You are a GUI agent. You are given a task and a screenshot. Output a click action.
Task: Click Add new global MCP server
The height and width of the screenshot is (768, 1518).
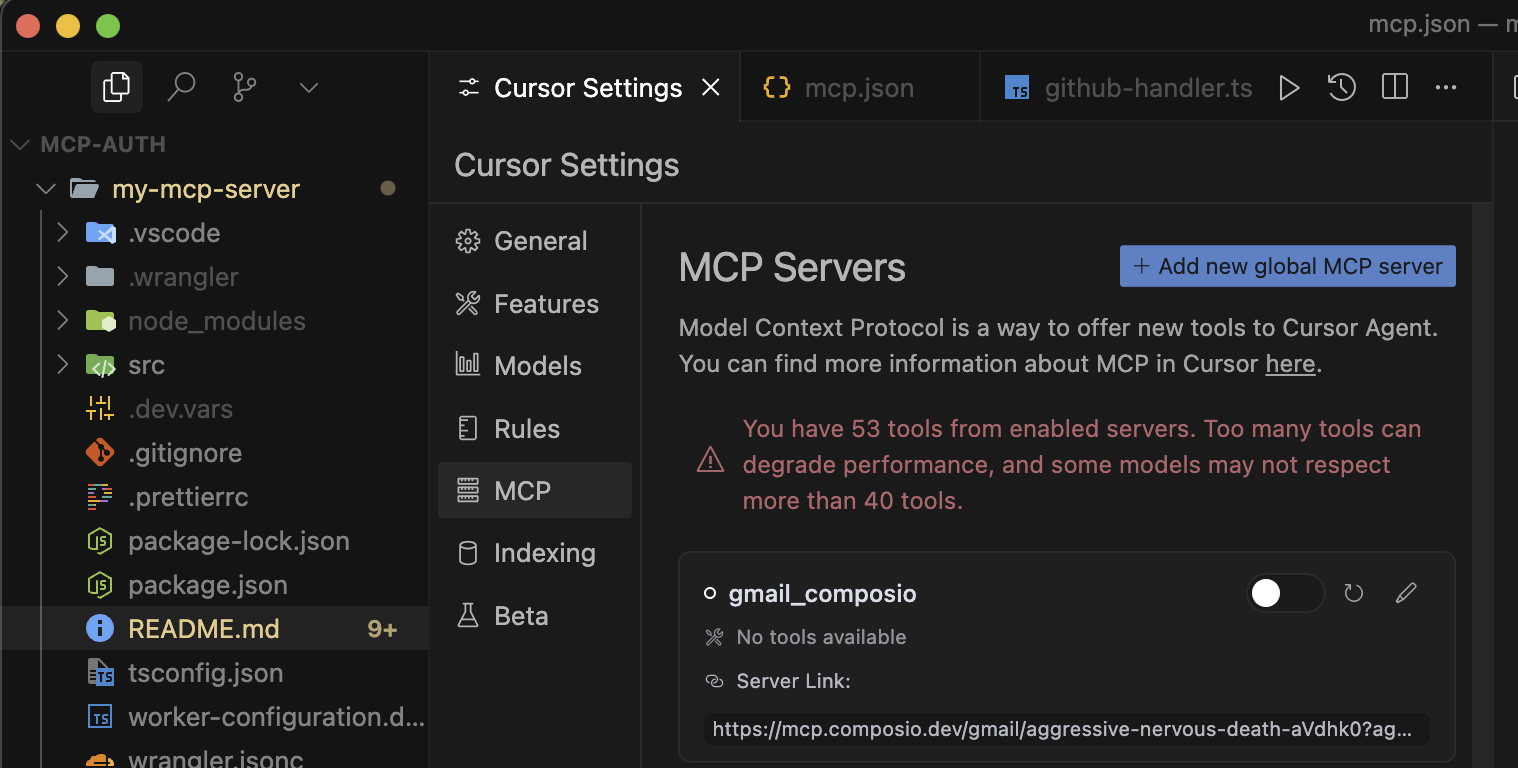coord(1287,267)
